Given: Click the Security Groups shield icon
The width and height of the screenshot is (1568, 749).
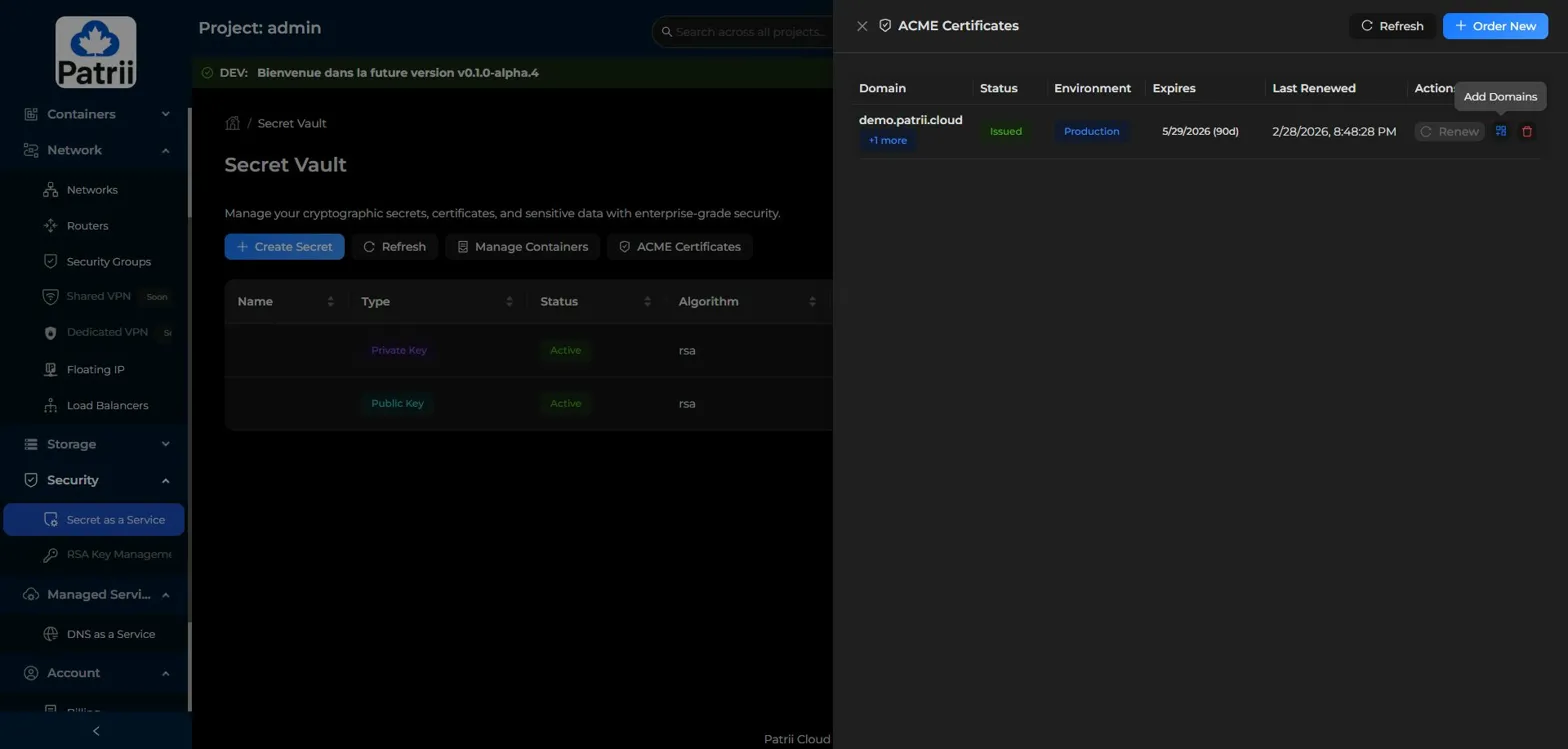Looking at the screenshot, I should tap(50, 261).
